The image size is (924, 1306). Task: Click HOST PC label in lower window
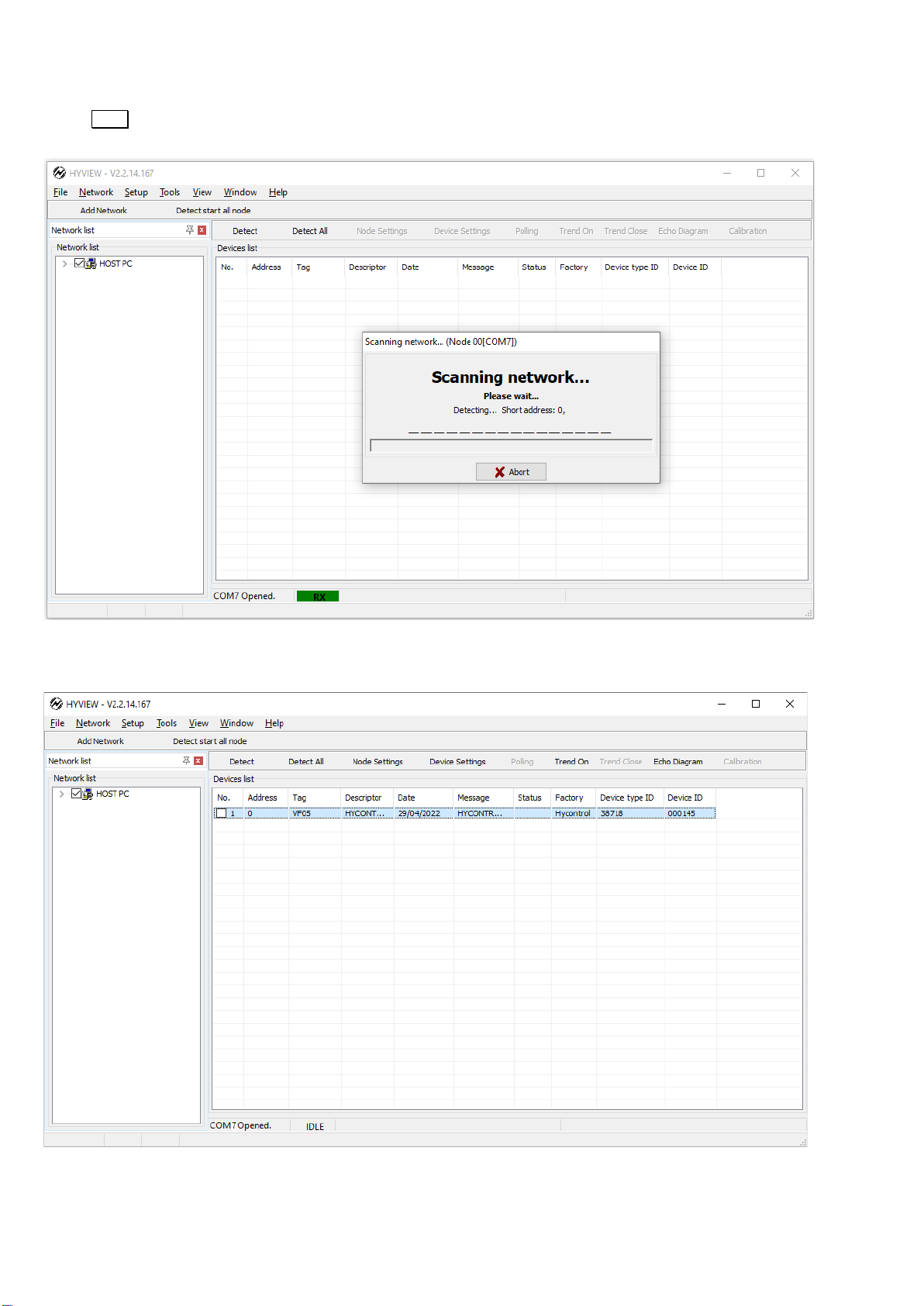pos(112,794)
